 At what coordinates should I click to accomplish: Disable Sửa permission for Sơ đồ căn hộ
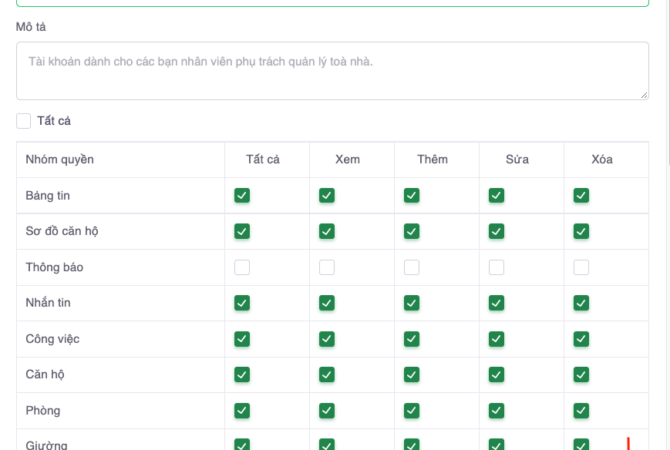pyautogui.click(x=496, y=231)
